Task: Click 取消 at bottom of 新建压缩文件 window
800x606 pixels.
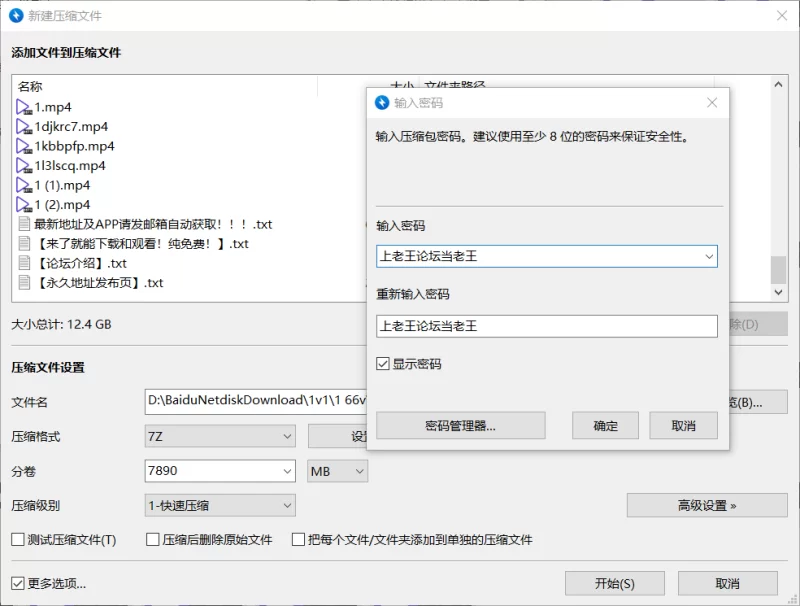Action: (x=728, y=584)
